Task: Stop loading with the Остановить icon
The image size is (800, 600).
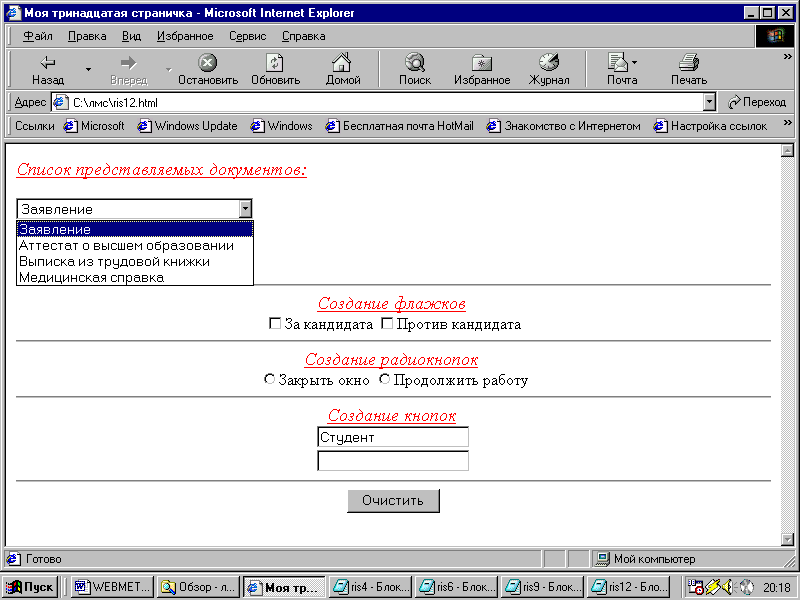Action: [208, 70]
